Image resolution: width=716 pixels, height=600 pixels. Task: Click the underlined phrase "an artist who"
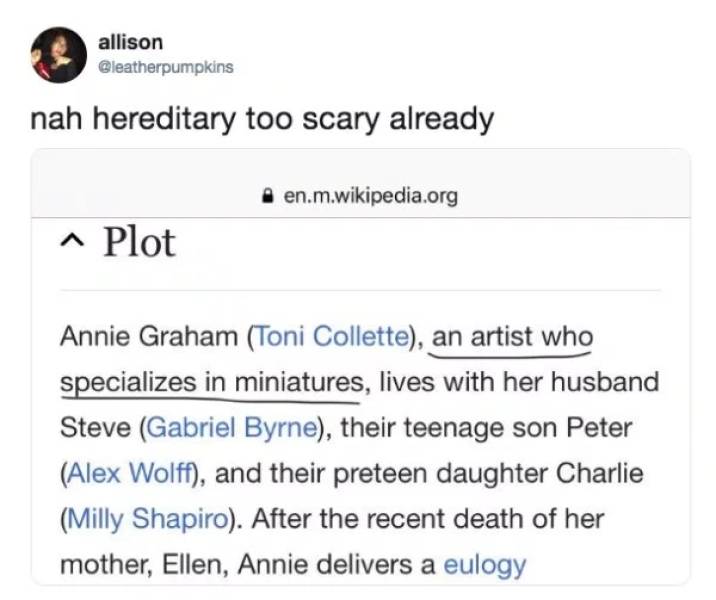(x=512, y=337)
